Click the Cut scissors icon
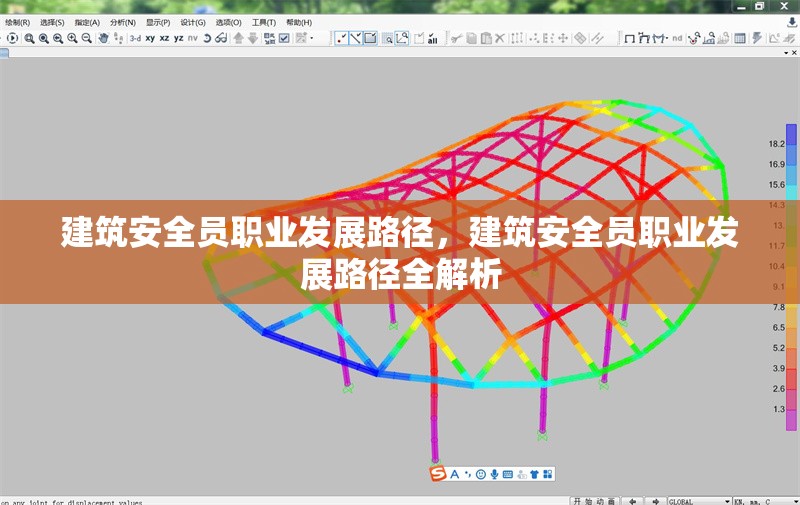800x505 pixels. coord(456,38)
